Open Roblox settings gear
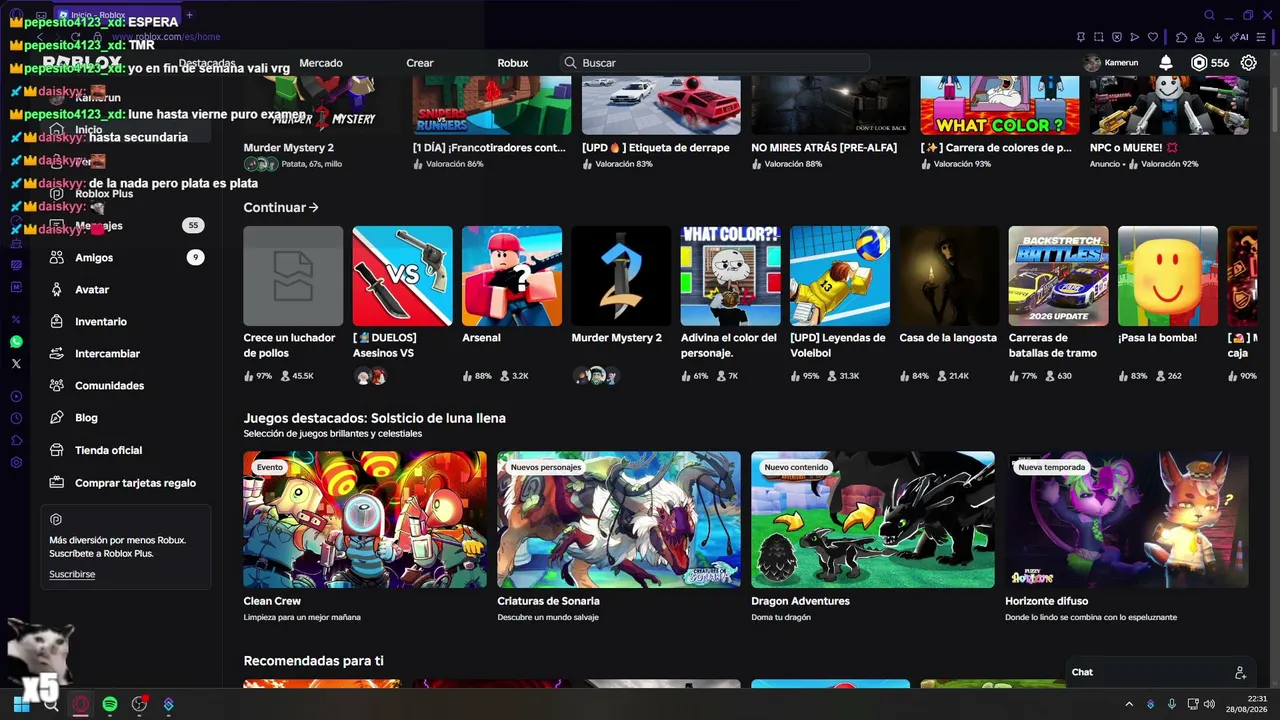1280x720 pixels. pyautogui.click(x=1249, y=63)
